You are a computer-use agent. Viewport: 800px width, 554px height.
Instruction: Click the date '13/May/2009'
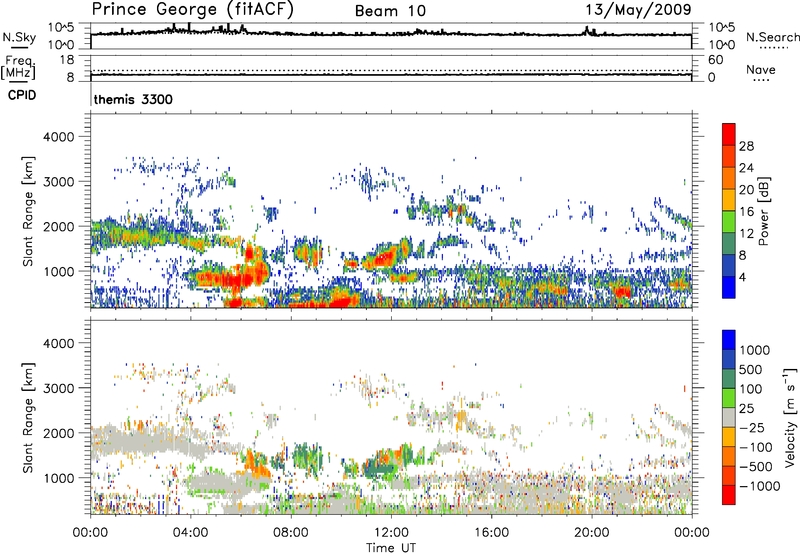pos(638,10)
